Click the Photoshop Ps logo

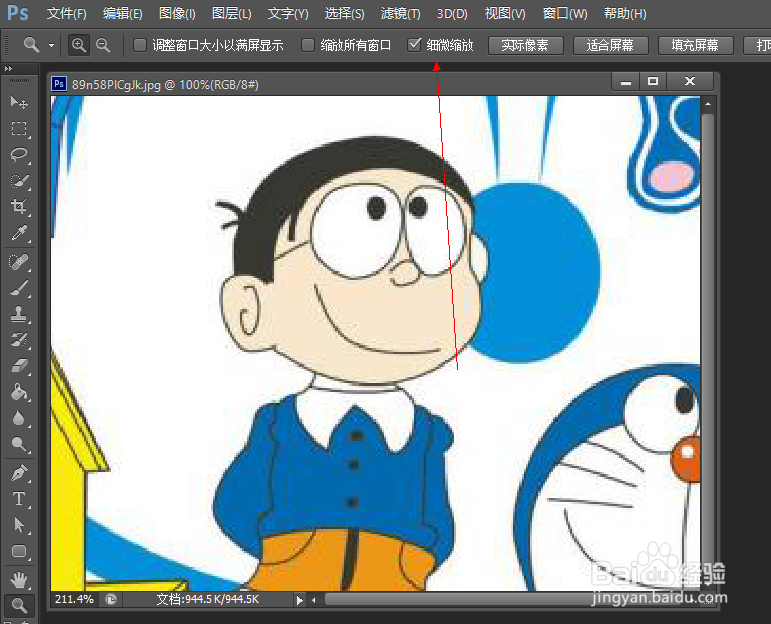pyautogui.click(x=18, y=13)
